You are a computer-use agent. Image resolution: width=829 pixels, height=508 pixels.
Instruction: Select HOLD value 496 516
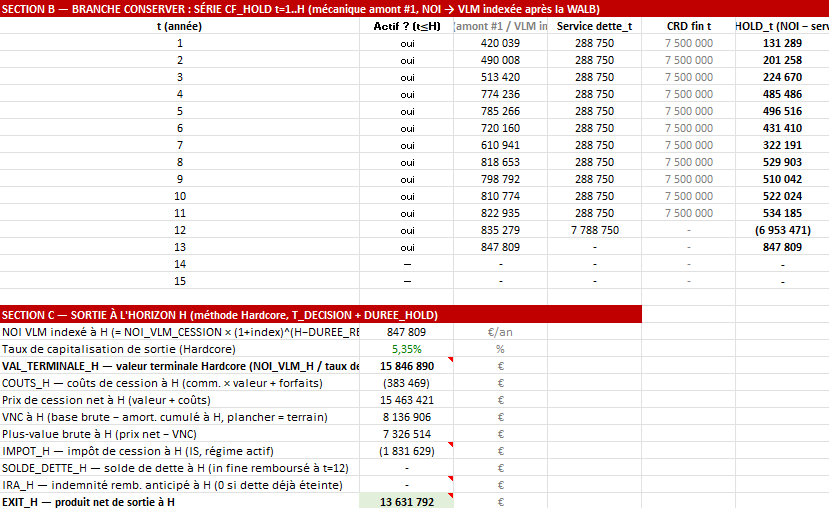(782, 111)
